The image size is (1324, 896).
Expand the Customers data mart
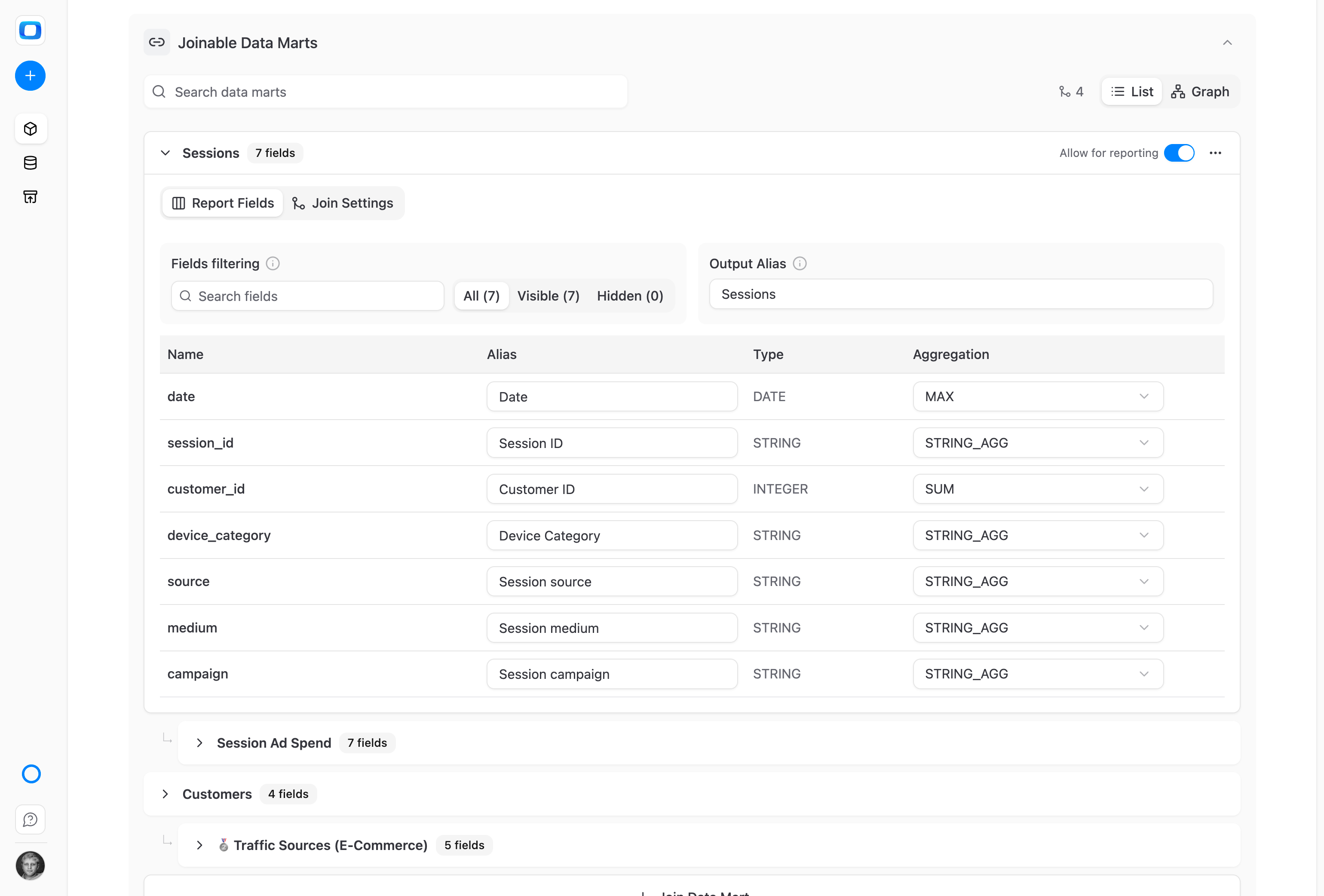[x=165, y=795]
